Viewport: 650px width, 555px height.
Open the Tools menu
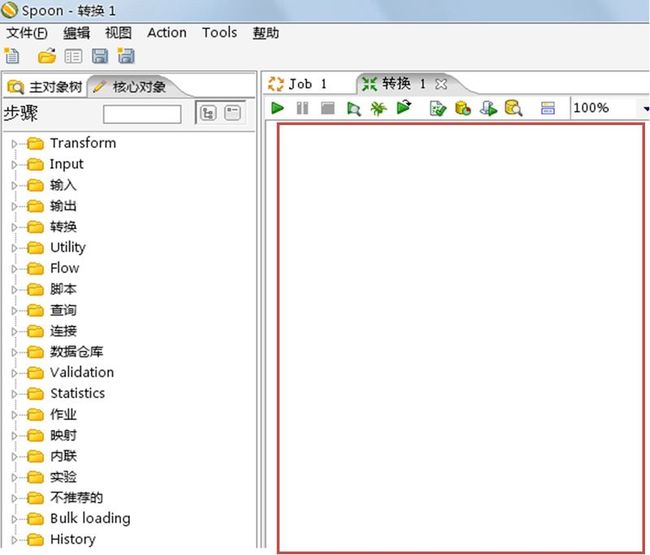(x=219, y=33)
